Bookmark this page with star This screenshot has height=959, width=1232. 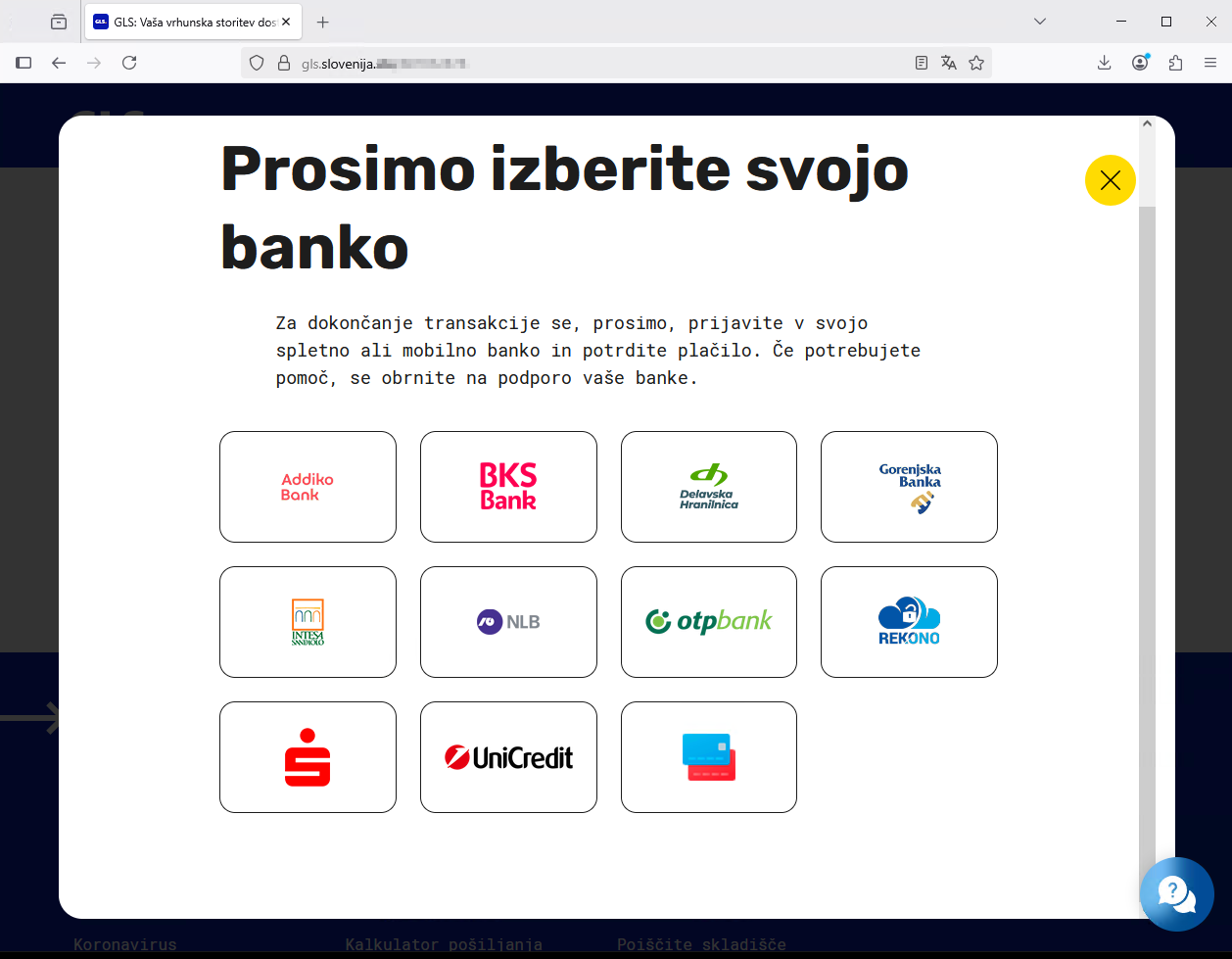[976, 63]
